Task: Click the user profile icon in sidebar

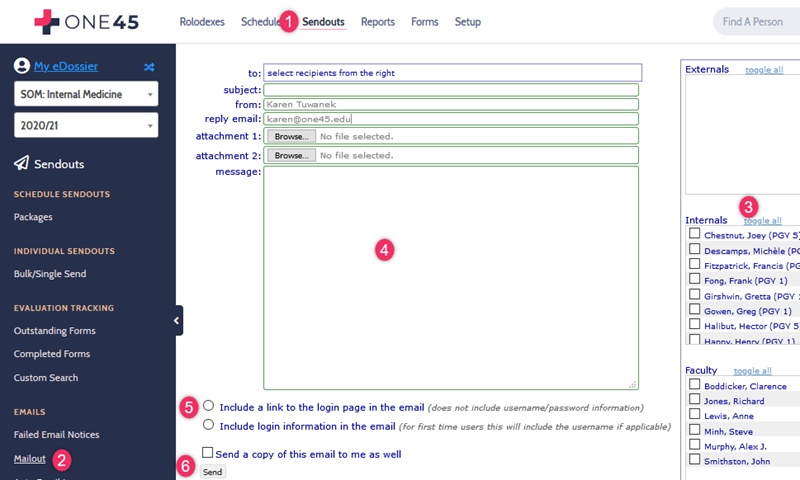Action: [x=22, y=67]
